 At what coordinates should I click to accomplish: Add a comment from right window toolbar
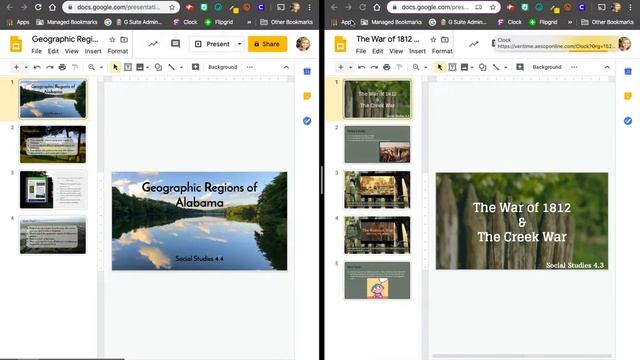tap(520, 67)
